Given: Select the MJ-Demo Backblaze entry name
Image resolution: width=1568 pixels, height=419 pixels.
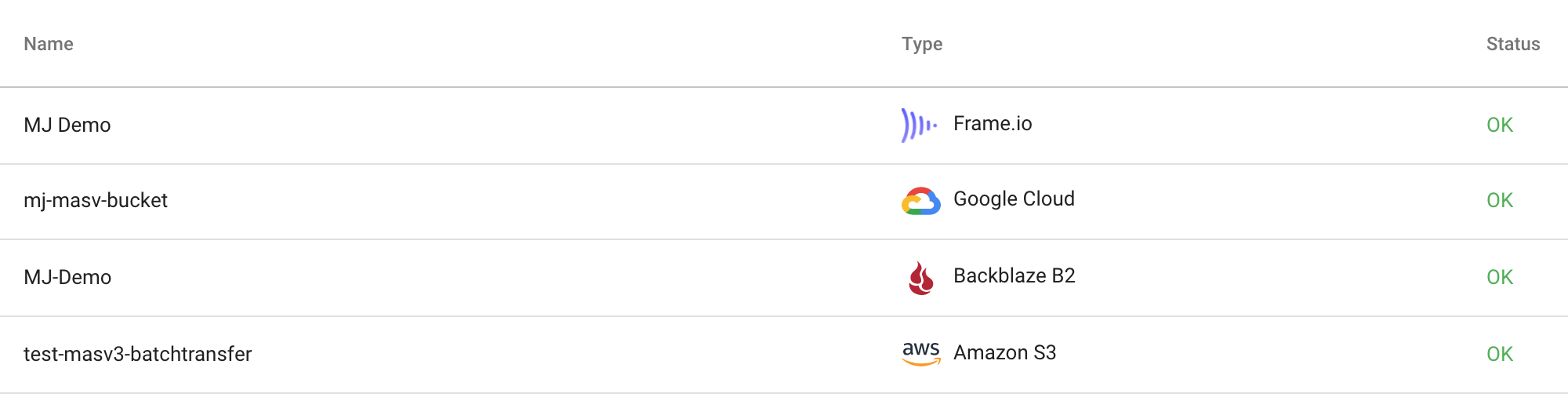Looking at the screenshot, I should 67,277.
